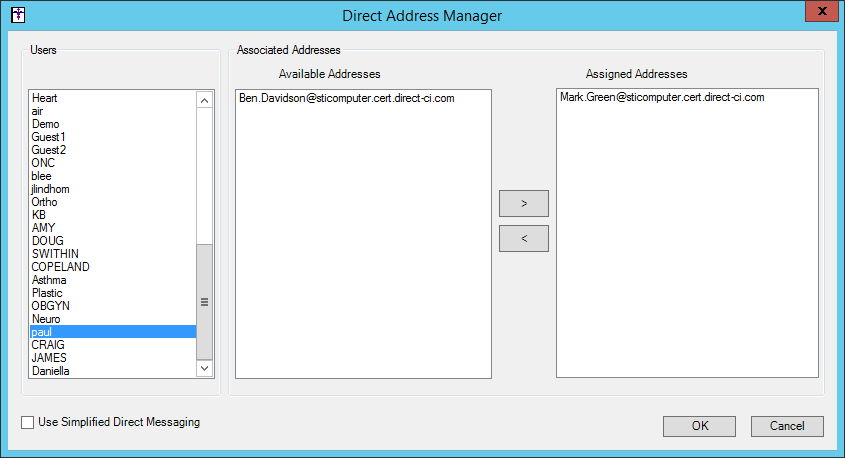Select Ben.Davidson address in Available Addresses
The width and height of the screenshot is (845, 458).
(346, 99)
